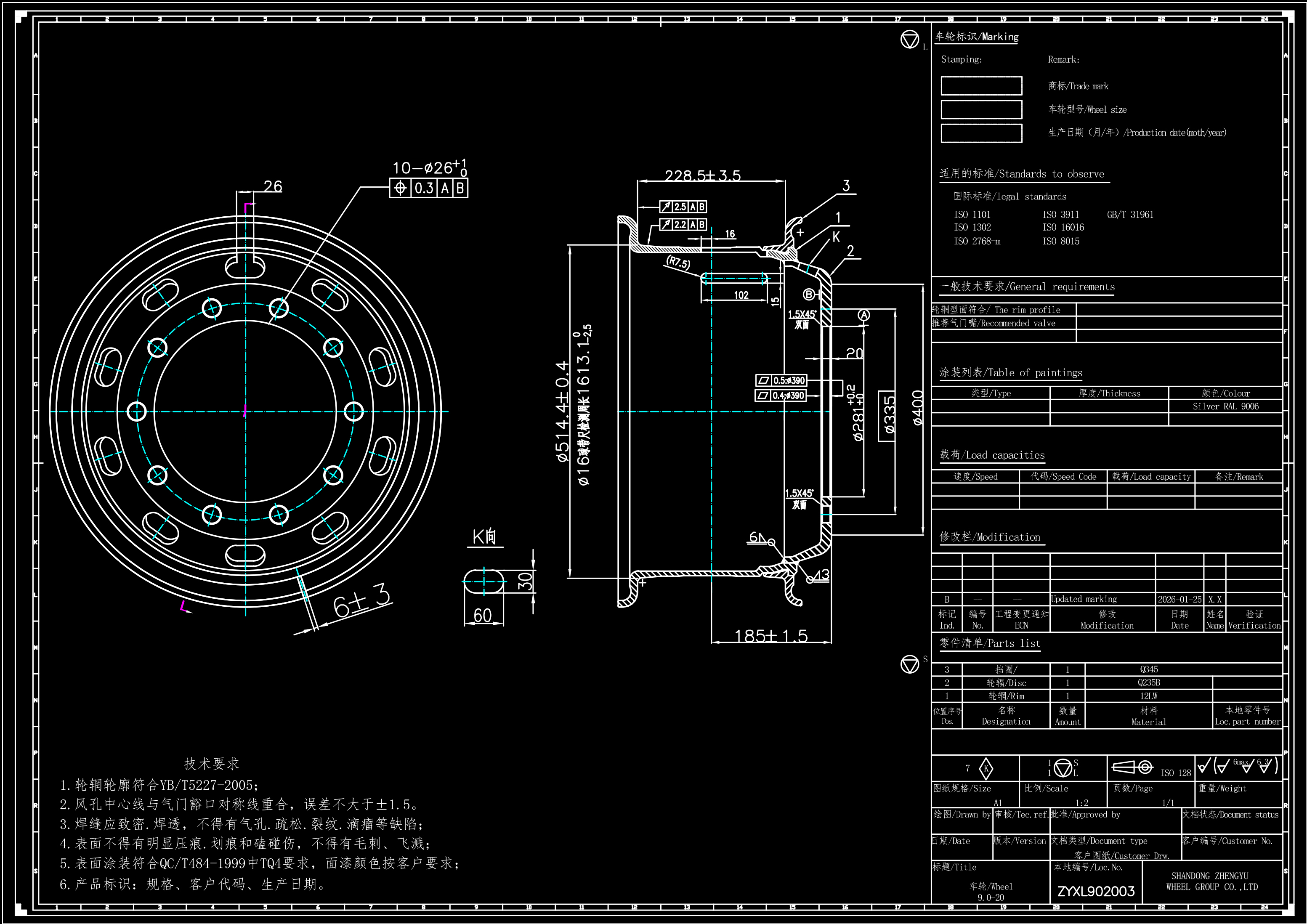Click the circled triangle symbol labeled L at top
This screenshot has height=924, width=1307.
910,39
